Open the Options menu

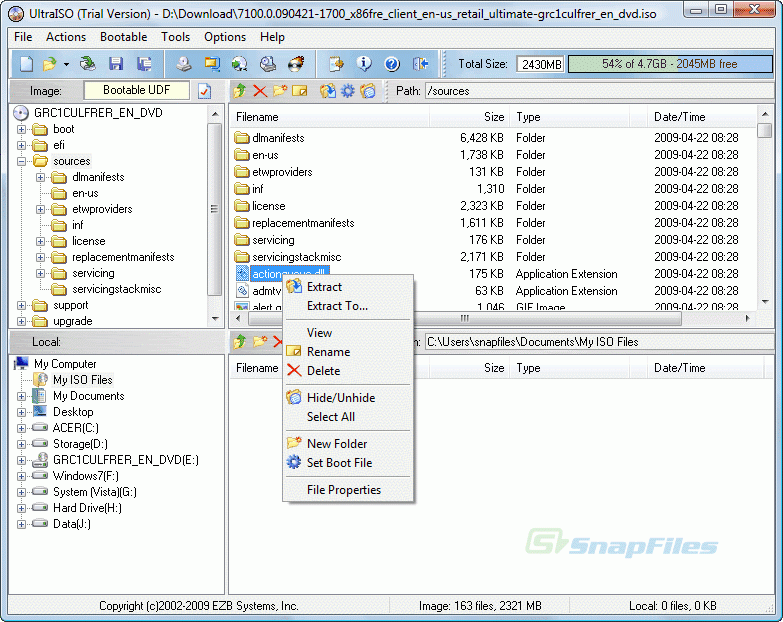click(x=225, y=37)
